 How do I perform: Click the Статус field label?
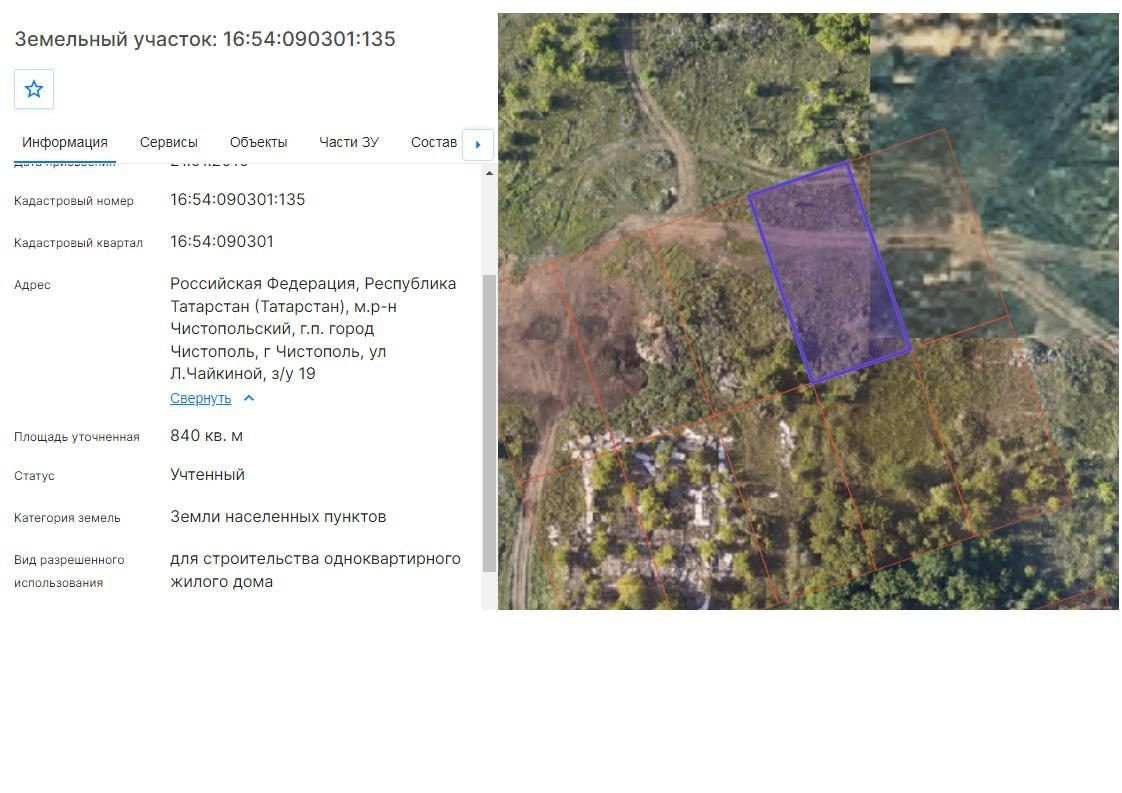34,476
